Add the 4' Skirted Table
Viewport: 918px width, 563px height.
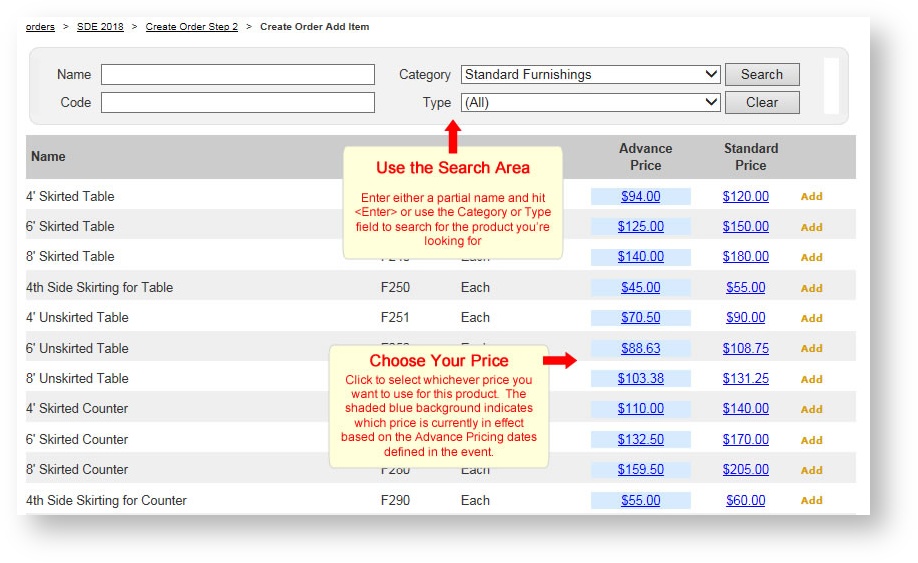[x=811, y=197]
